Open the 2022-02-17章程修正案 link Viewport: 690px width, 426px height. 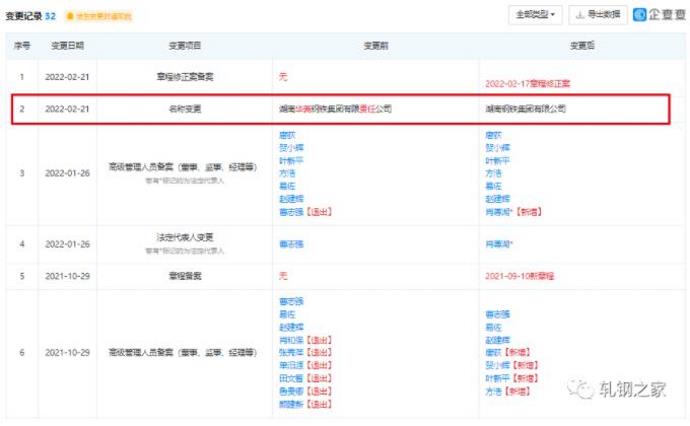[534, 83]
